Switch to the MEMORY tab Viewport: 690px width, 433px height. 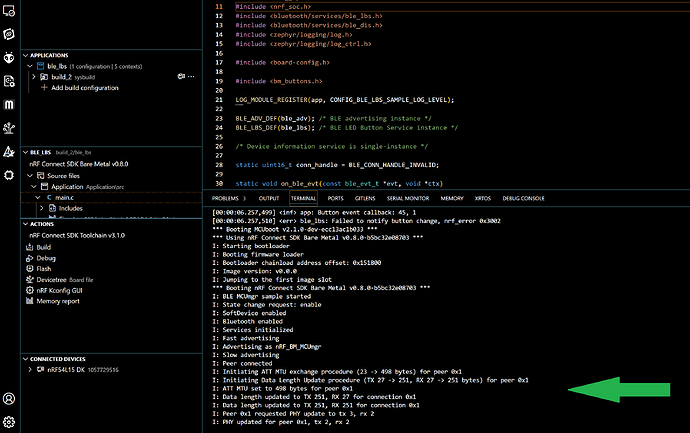click(452, 198)
